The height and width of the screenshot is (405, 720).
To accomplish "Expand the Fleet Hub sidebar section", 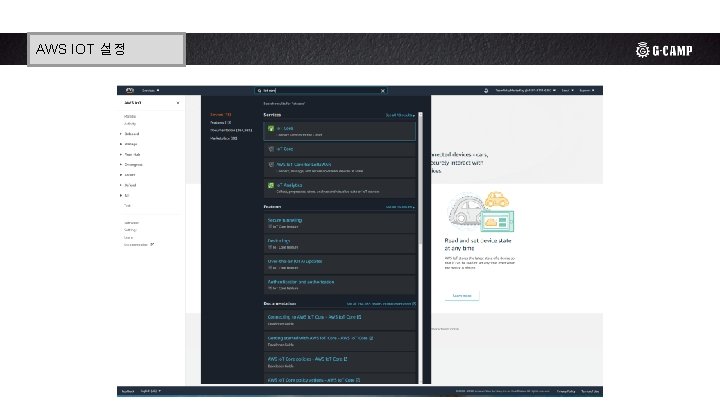I will click(130, 154).
